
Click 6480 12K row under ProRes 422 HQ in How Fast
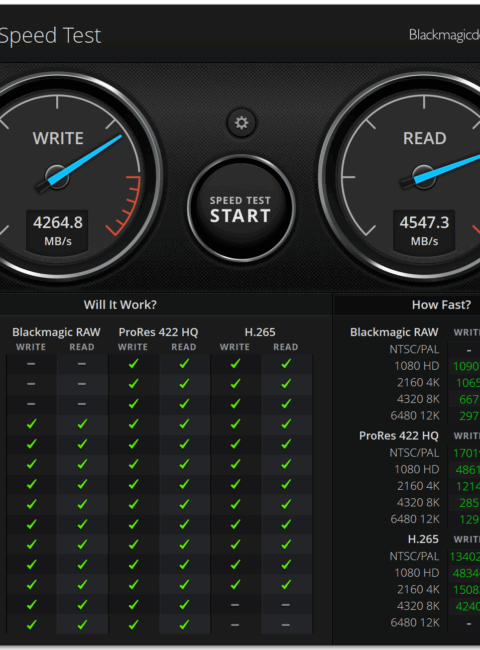(415, 519)
